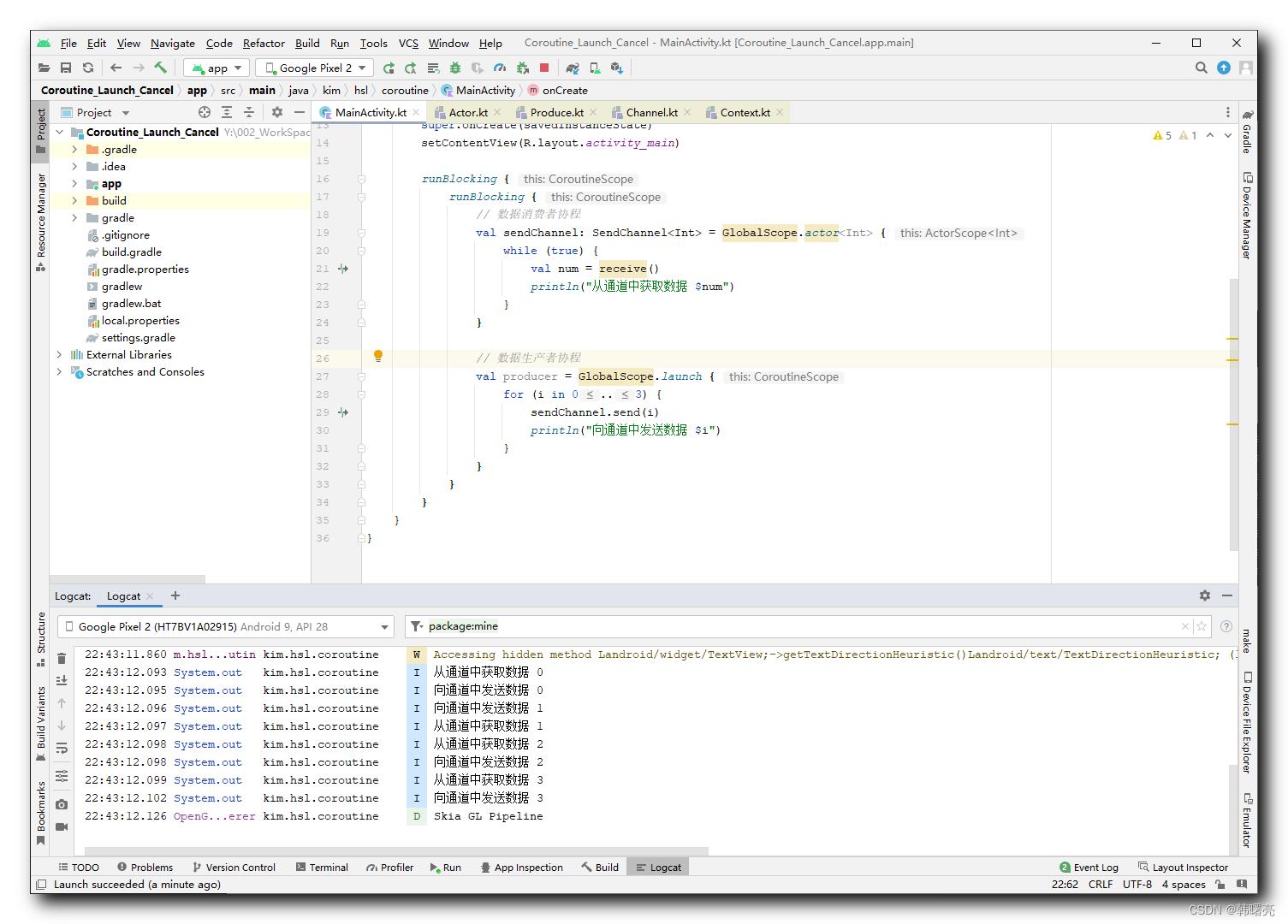This screenshot has height=924, width=1288.
Task: Toggle the Bookmarks side panel
Action: 40,813
